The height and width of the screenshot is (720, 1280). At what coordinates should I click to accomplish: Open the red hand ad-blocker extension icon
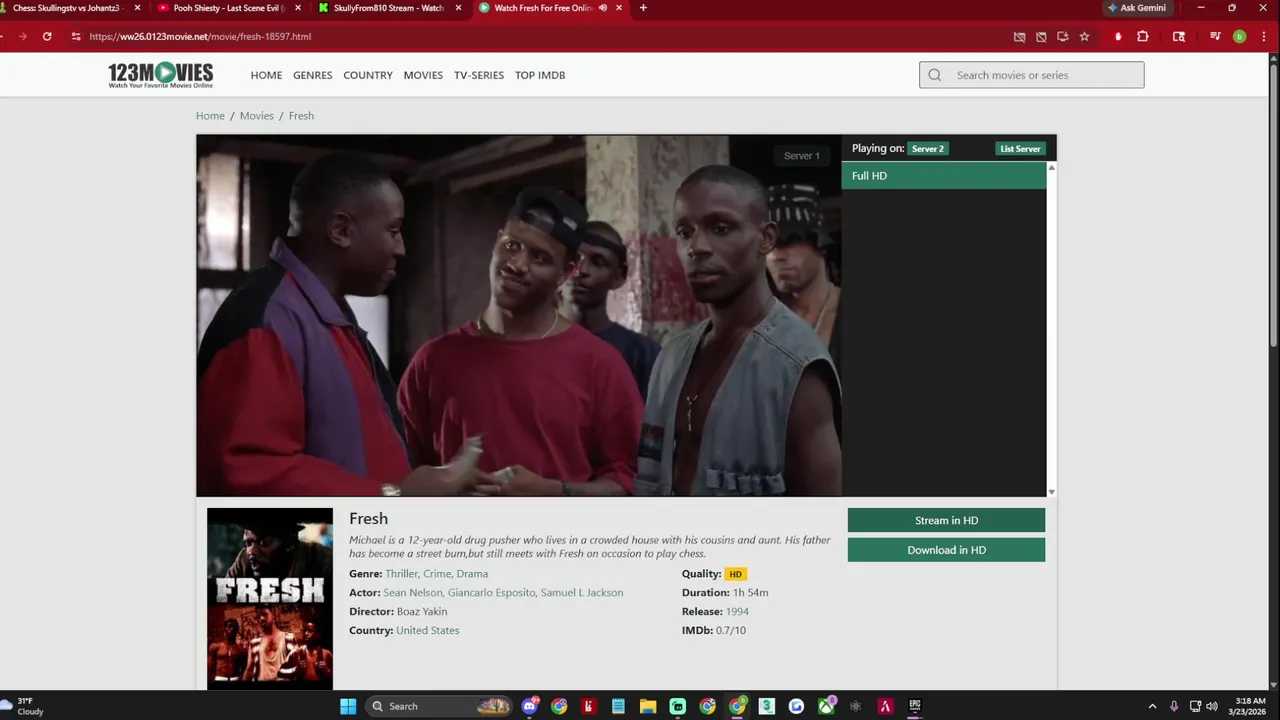point(1118,36)
